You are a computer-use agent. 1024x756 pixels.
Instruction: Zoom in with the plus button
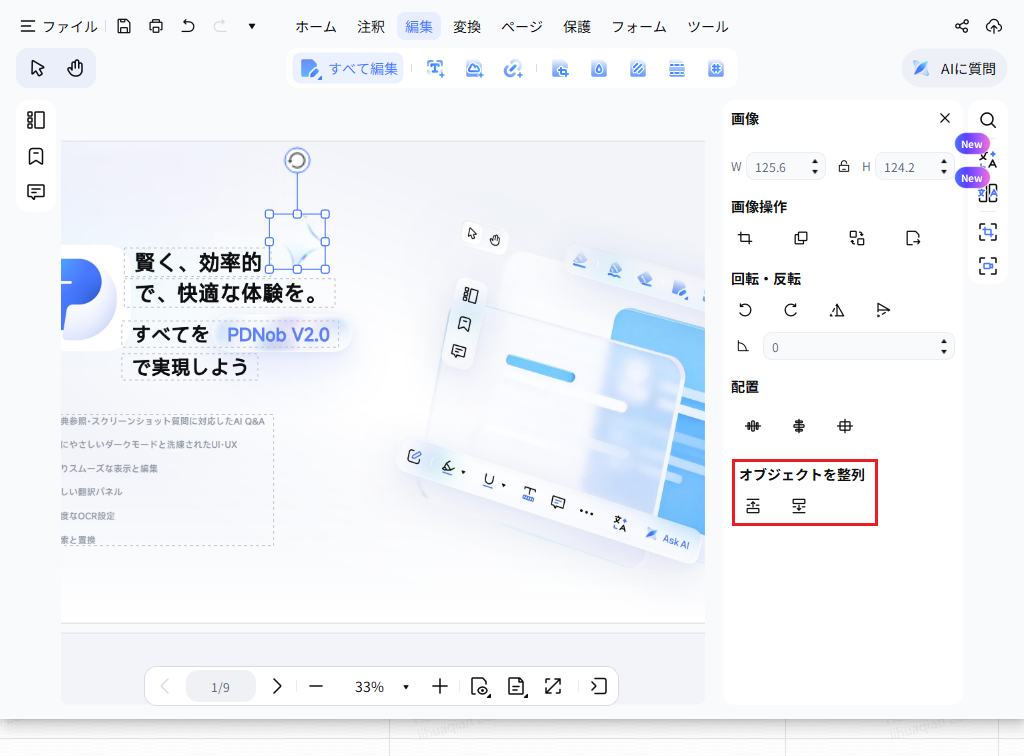tap(440, 686)
